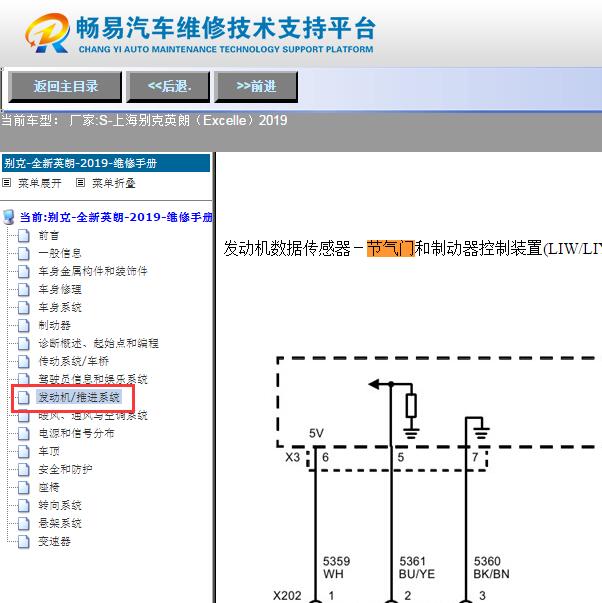This screenshot has width=602, height=603.
Task: Click the page icon beside 座椅
Action: (x=23, y=488)
